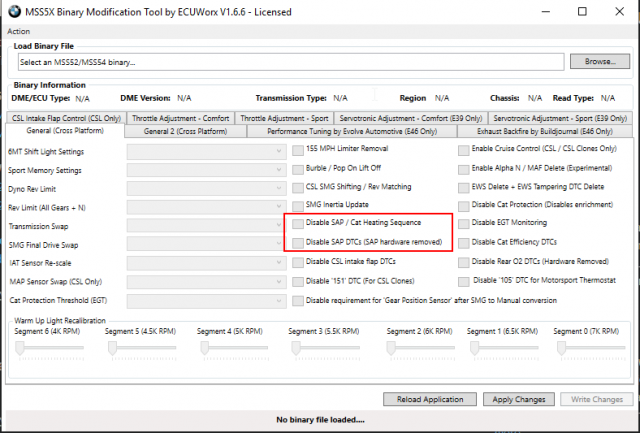Enable 155 MPH Limiter Removal checkbox
Screen dimensions: 640x433
click(298, 150)
